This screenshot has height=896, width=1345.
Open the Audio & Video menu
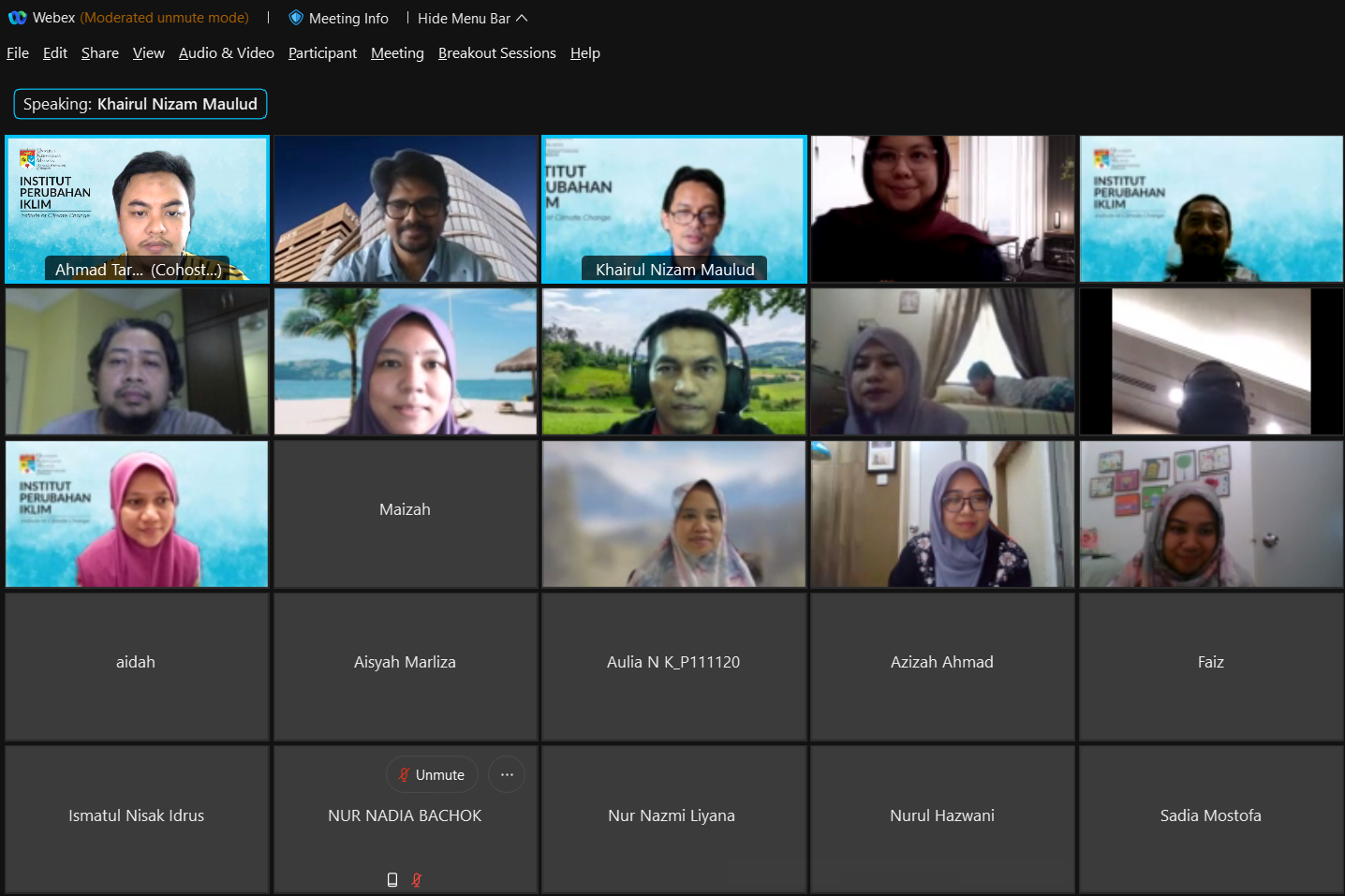(x=226, y=53)
